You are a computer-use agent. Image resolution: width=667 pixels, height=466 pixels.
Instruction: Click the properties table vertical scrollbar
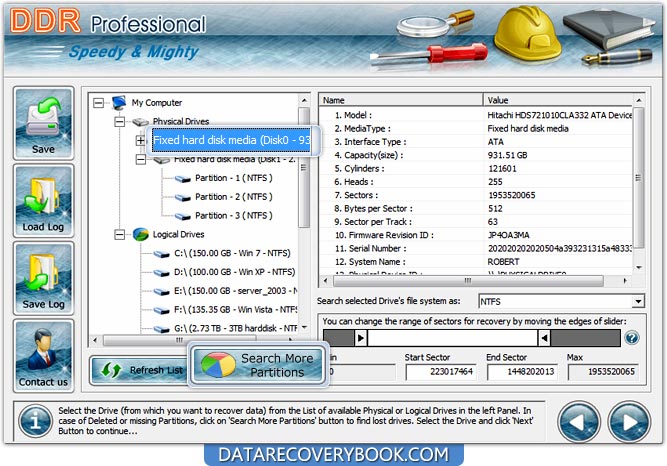(x=638, y=177)
